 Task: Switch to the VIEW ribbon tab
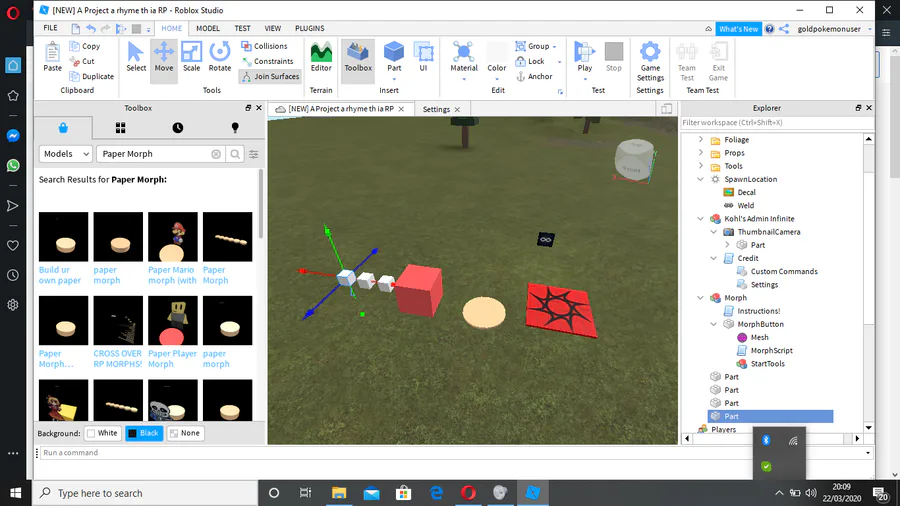tap(273, 28)
